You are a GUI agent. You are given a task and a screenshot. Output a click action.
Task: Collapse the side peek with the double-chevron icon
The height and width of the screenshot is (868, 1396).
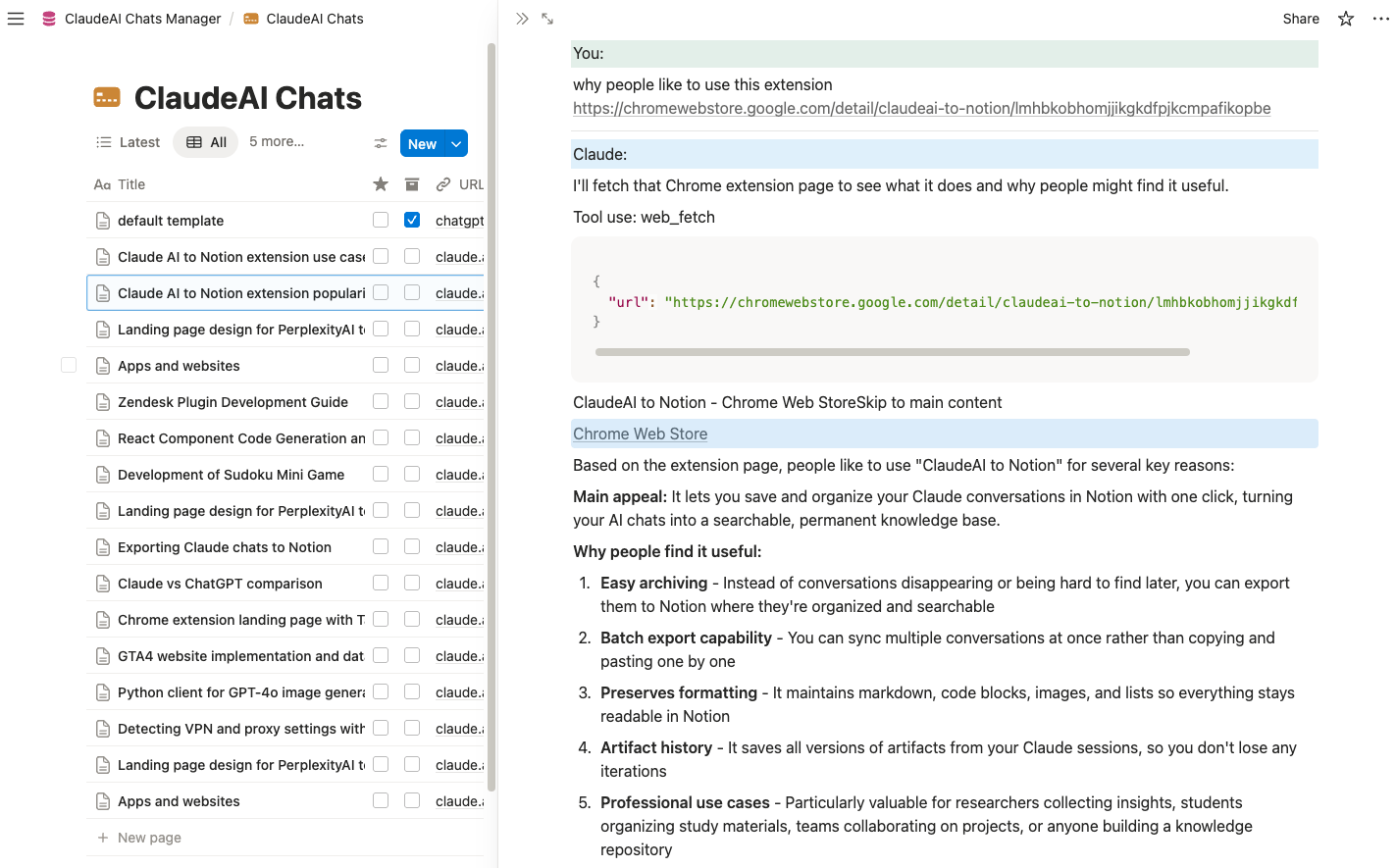[521, 18]
